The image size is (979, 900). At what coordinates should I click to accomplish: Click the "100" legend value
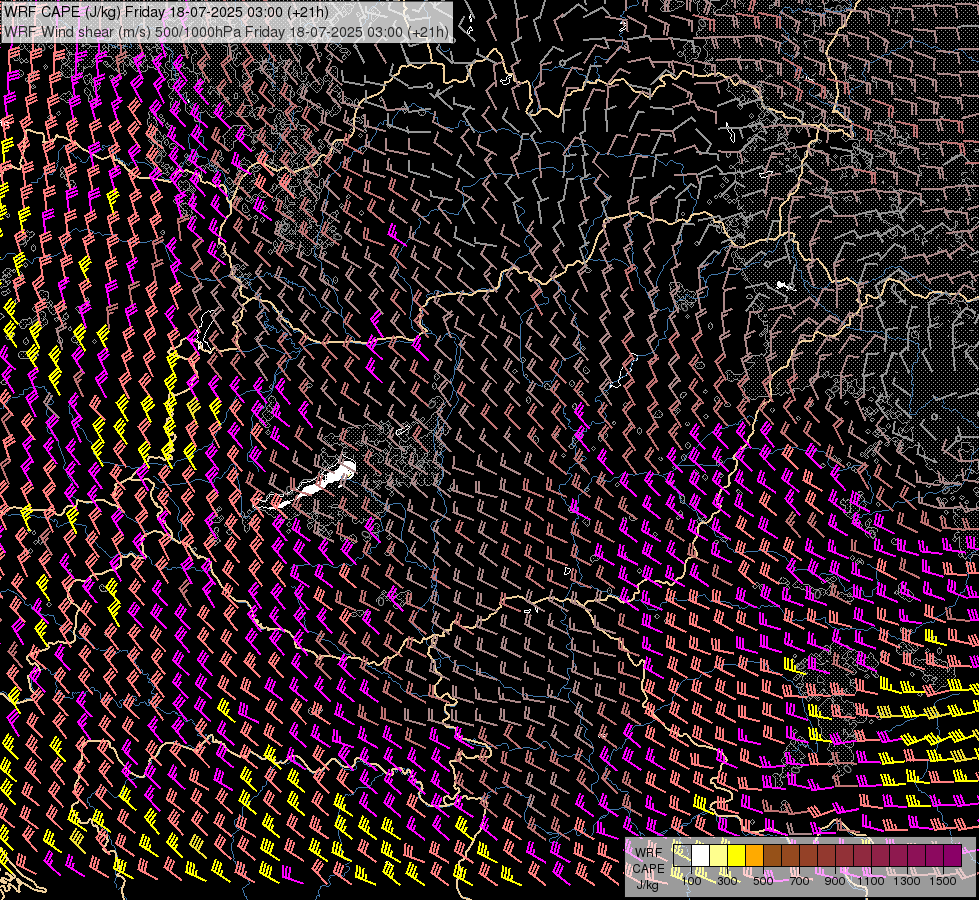pyautogui.click(x=691, y=881)
